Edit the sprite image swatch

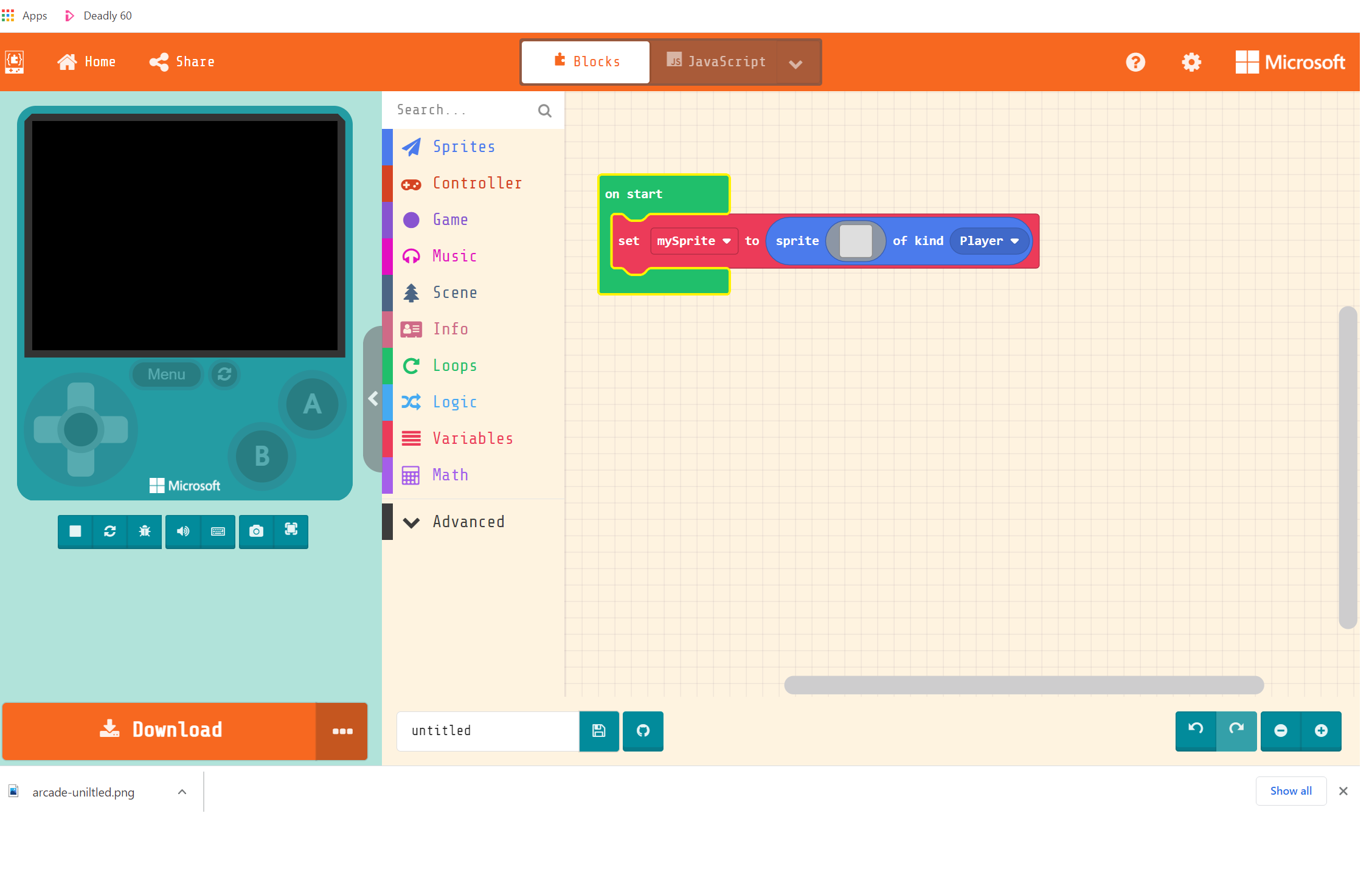(855, 241)
